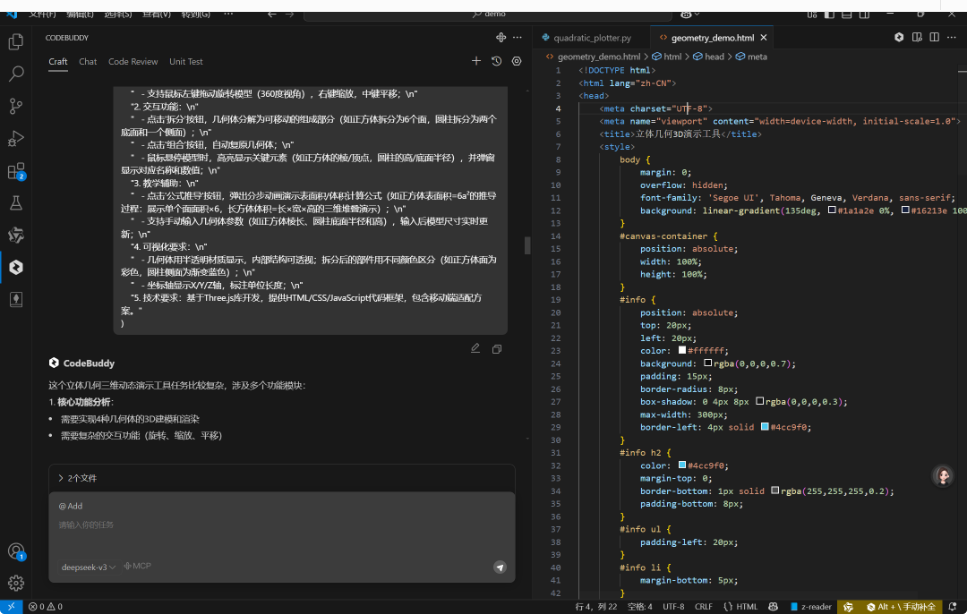Select the geometry_demo.html editor tab
This screenshot has height=614, width=967.
pos(712,38)
